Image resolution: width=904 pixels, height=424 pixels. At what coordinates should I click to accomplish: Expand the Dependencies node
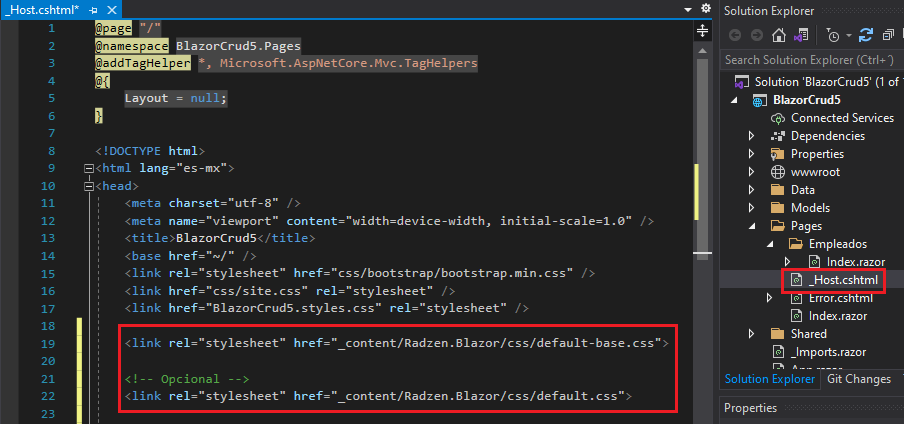pos(751,136)
